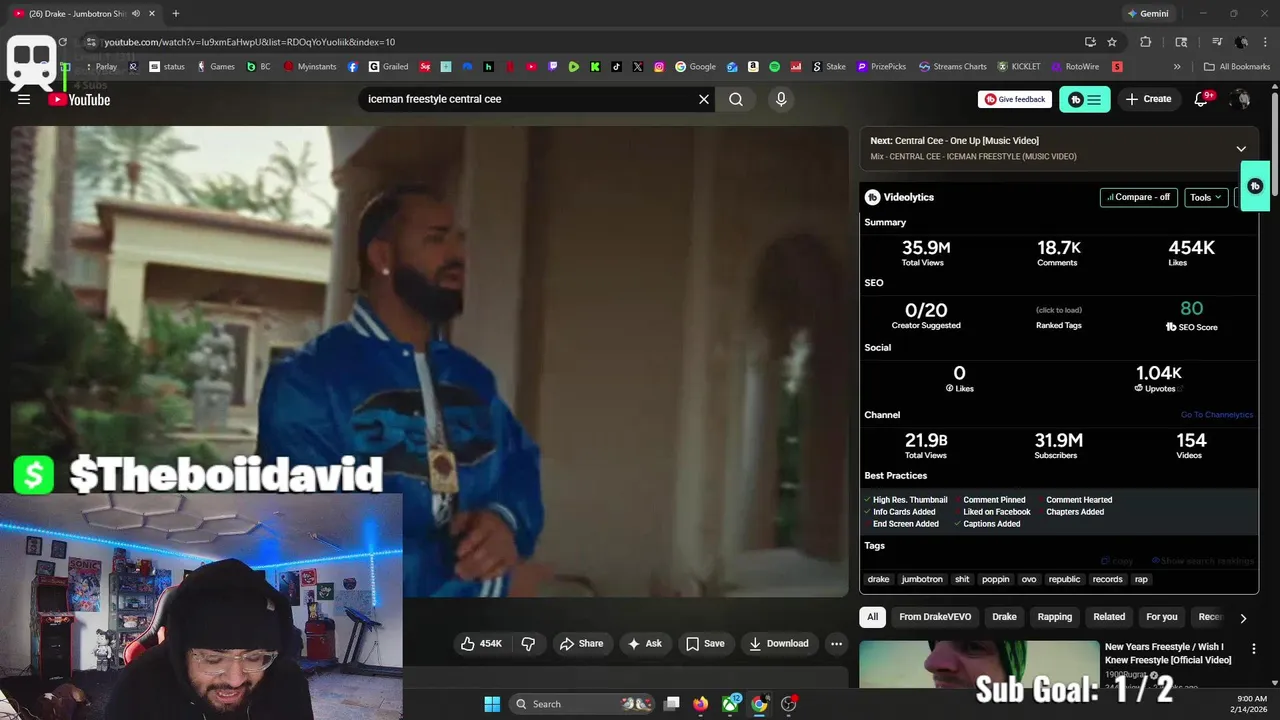This screenshot has height=720, width=1280.
Task: Select the 'records' tag chip
Action: (1107, 579)
